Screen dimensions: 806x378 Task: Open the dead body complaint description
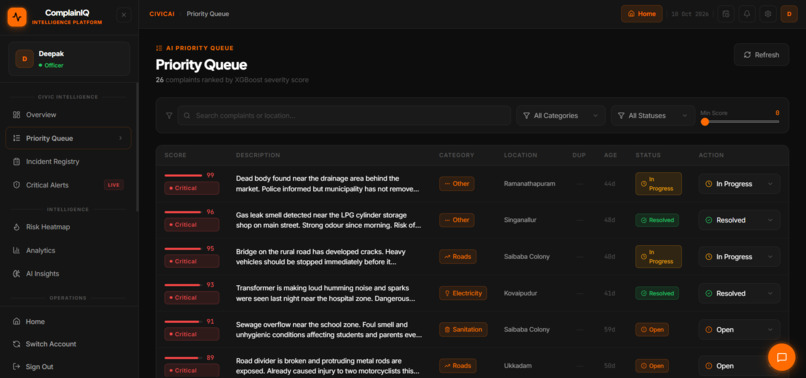tap(328, 184)
